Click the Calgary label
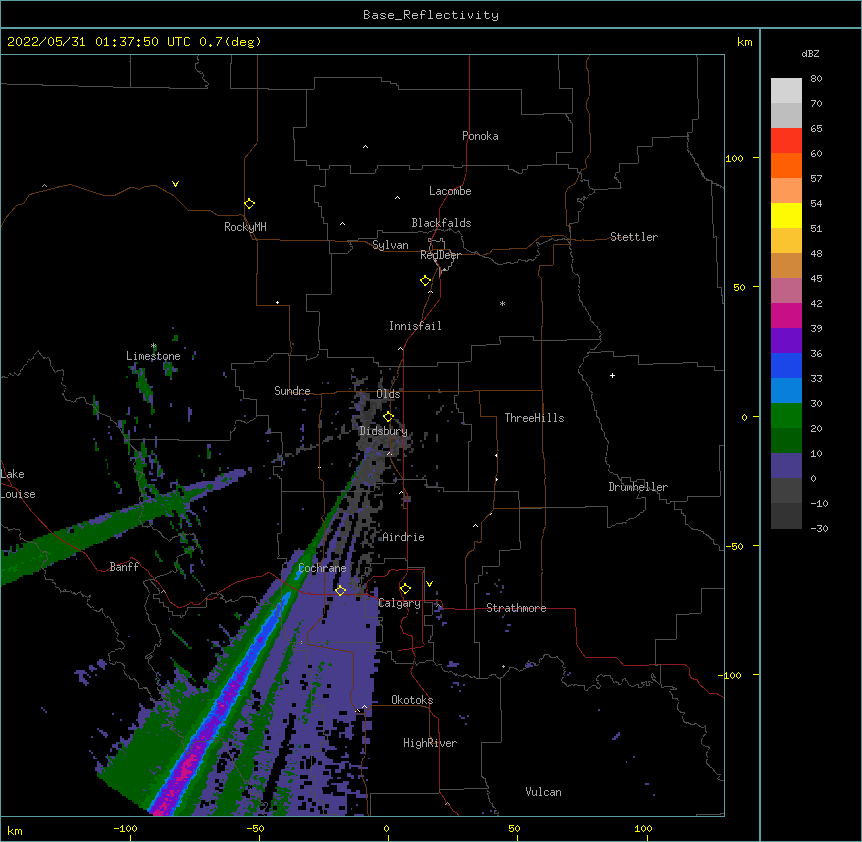This screenshot has width=862, height=842. [400, 603]
